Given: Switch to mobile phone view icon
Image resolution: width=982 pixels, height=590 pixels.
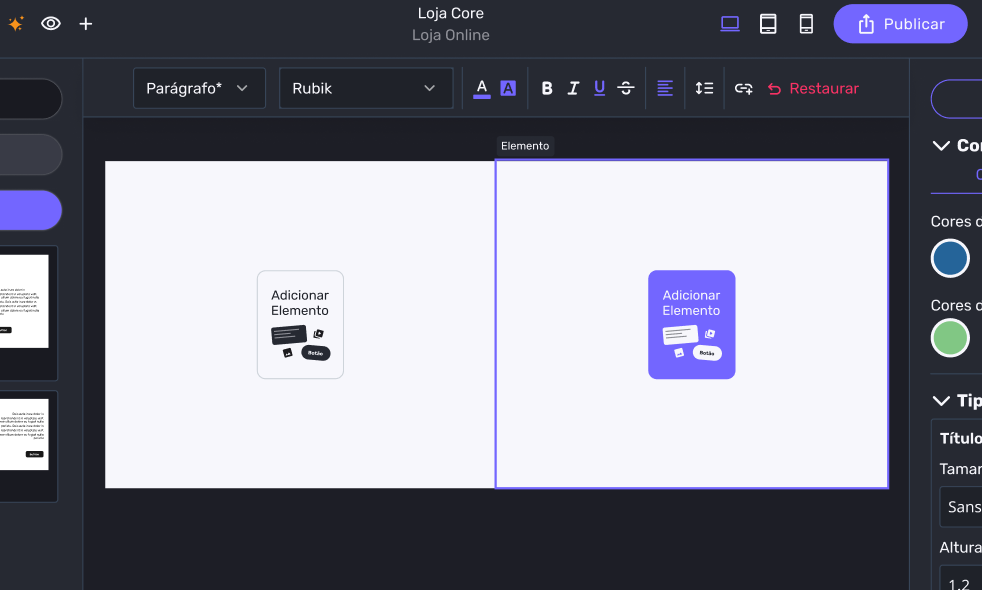Looking at the screenshot, I should tap(806, 24).
